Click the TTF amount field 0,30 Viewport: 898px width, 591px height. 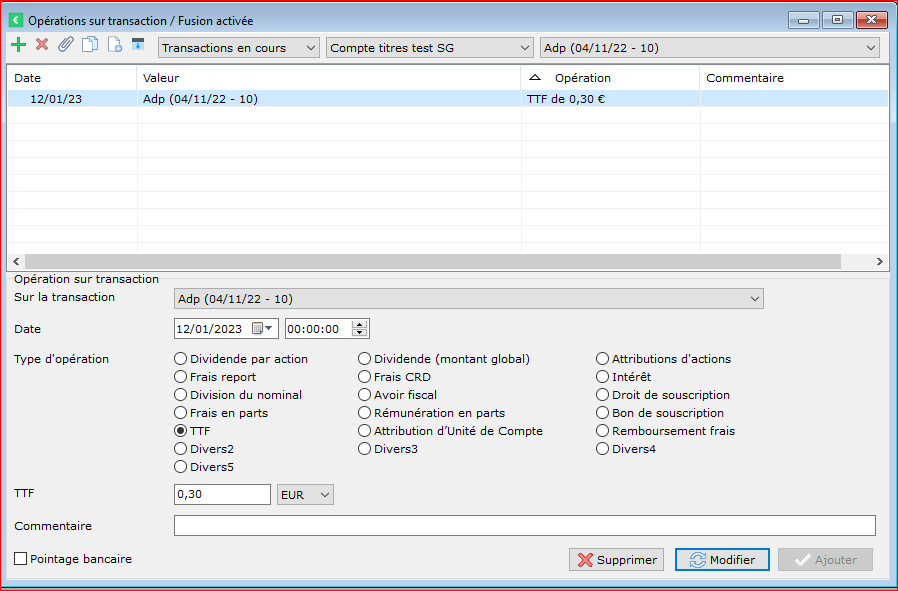tap(222, 495)
